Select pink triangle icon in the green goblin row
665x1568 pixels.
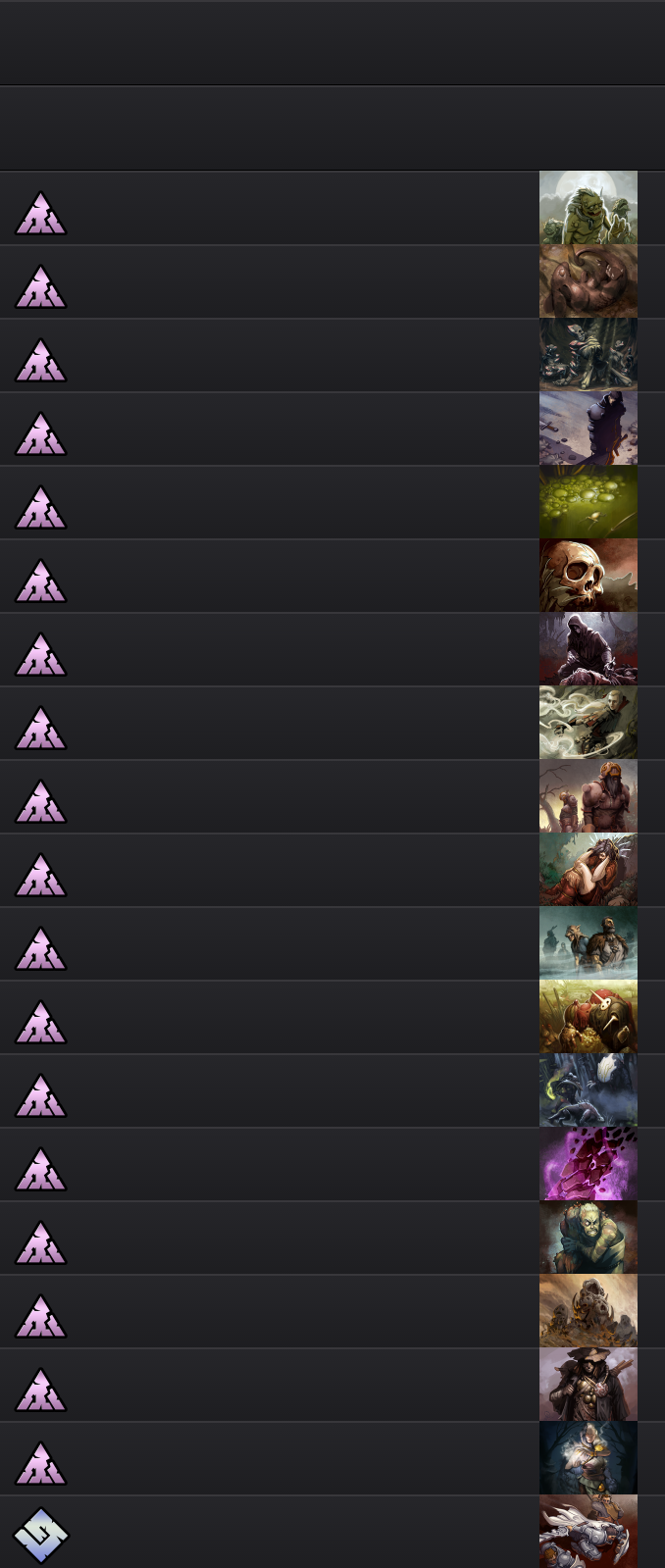41,214
